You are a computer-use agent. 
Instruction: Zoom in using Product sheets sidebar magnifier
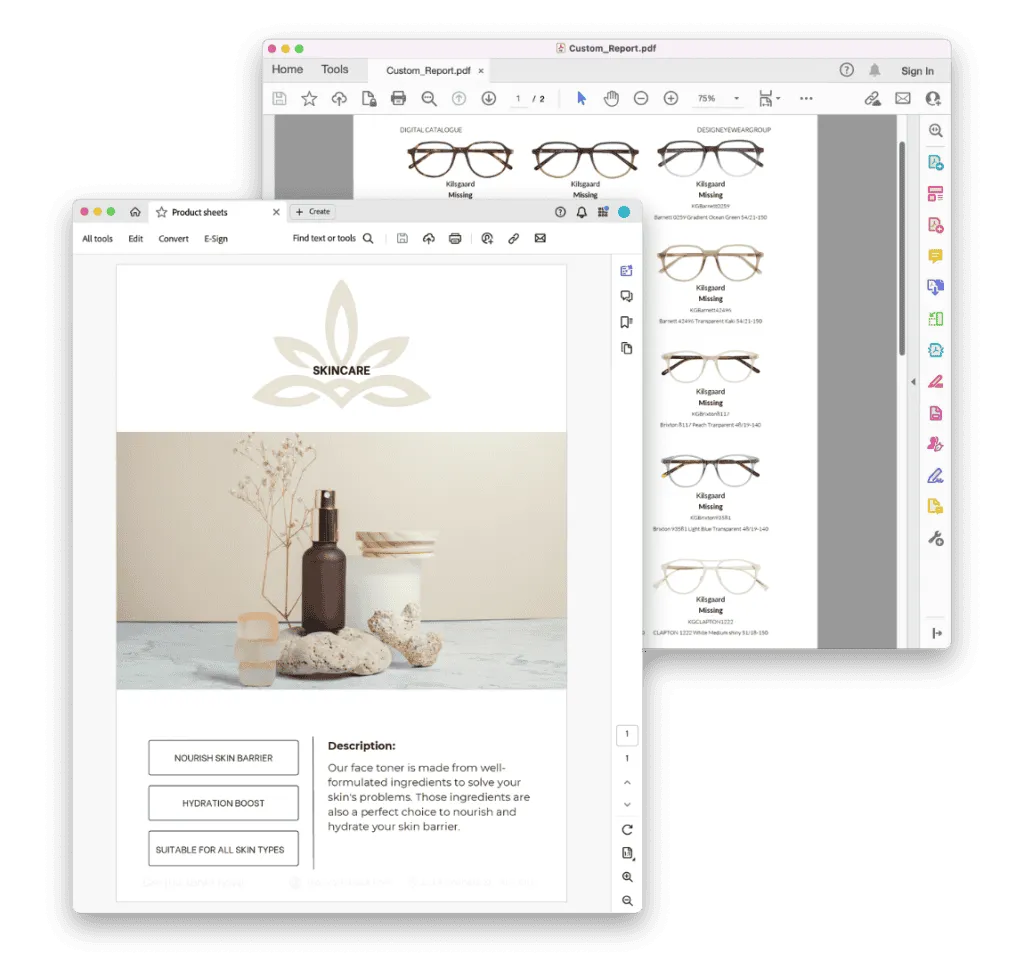coord(627,877)
